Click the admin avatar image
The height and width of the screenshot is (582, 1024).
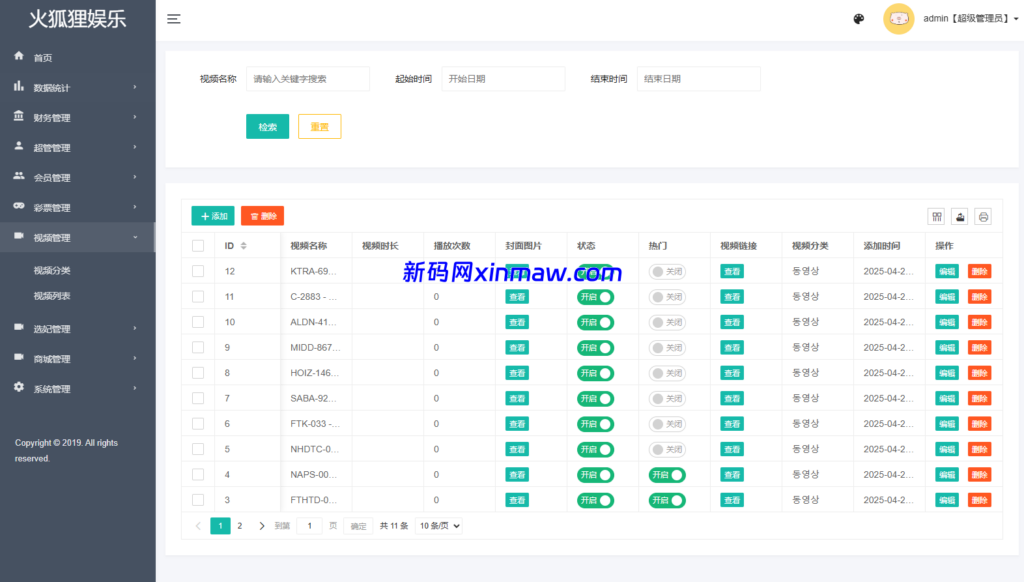pyautogui.click(x=899, y=19)
